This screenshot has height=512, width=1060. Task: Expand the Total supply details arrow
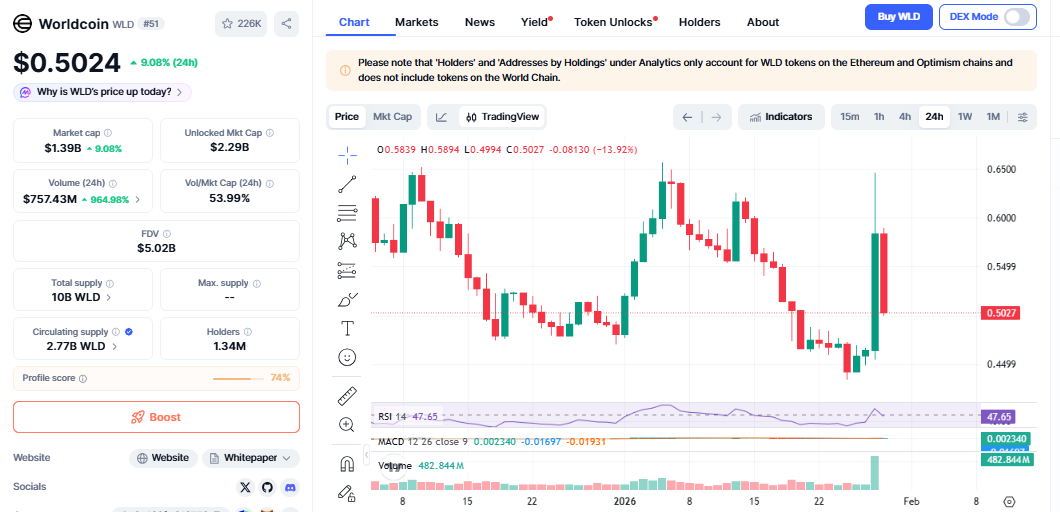(109, 297)
